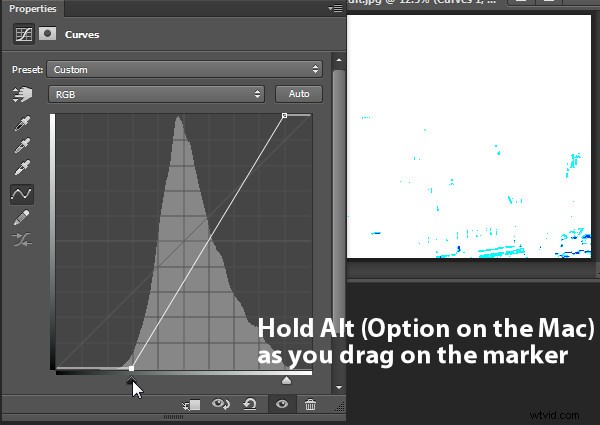Image resolution: width=600 pixels, height=425 pixels.
Task: Reset to adjustment defaults icon
Action: pyautogui.click(x=250, y=404)
